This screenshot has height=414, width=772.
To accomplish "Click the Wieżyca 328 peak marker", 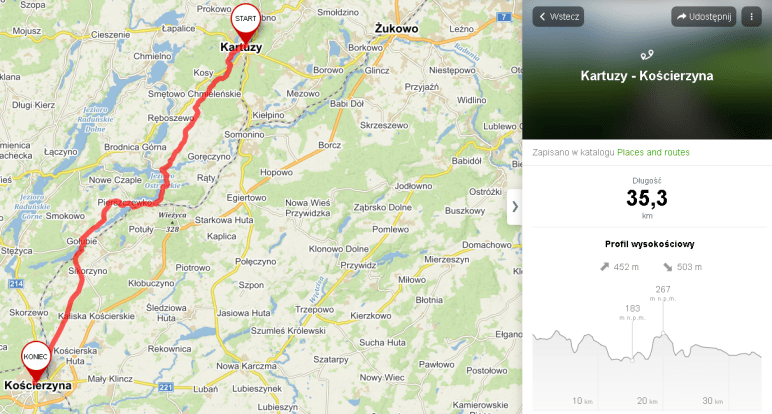I will click(x=172, y=223).
